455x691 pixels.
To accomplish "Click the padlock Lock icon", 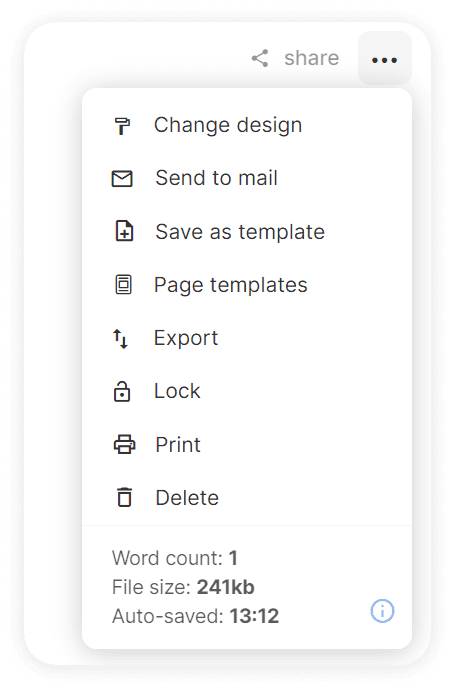I will click(122, 391).
